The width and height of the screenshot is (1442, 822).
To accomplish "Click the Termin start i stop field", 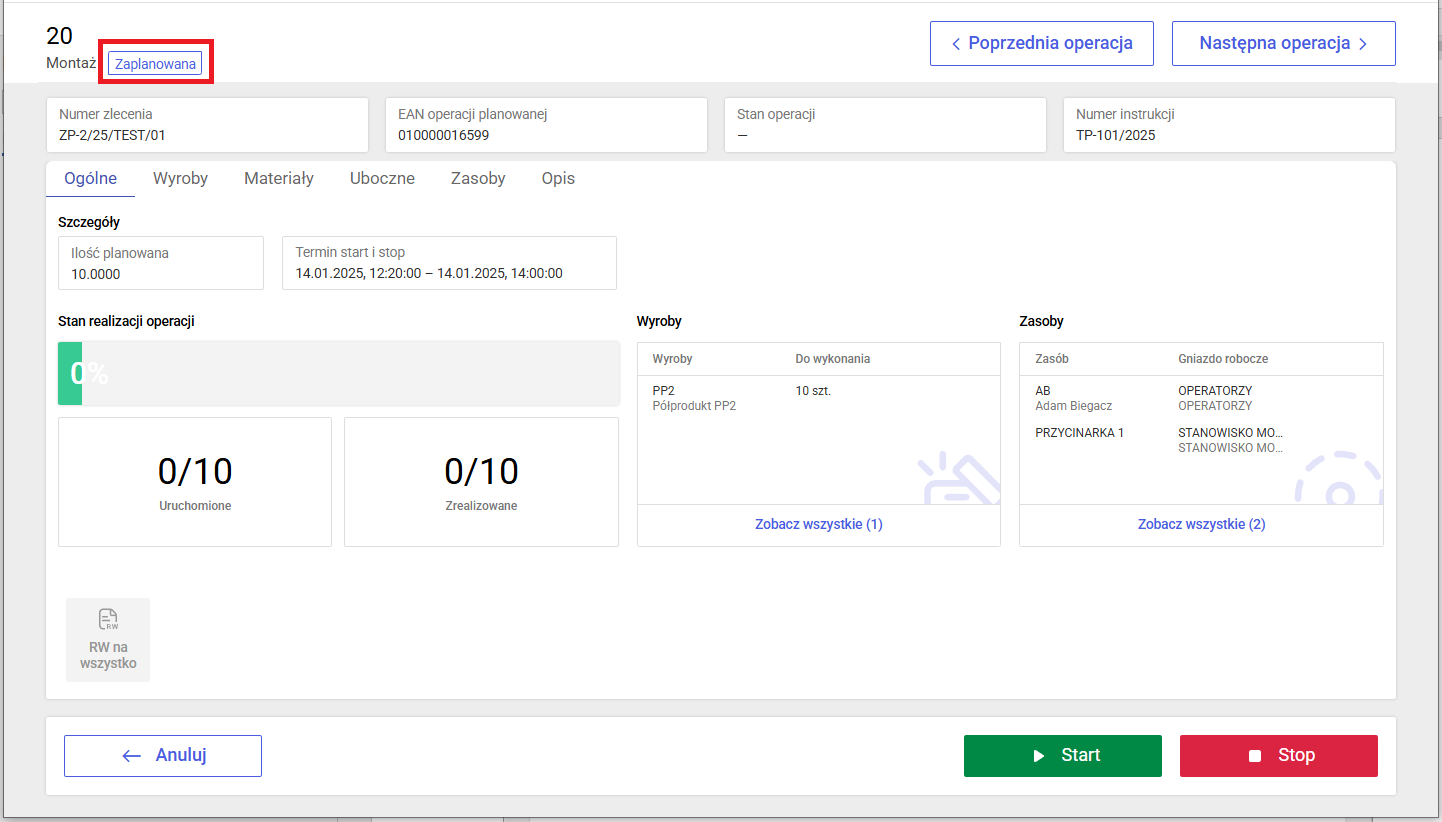I will click(x=449, y=263).
